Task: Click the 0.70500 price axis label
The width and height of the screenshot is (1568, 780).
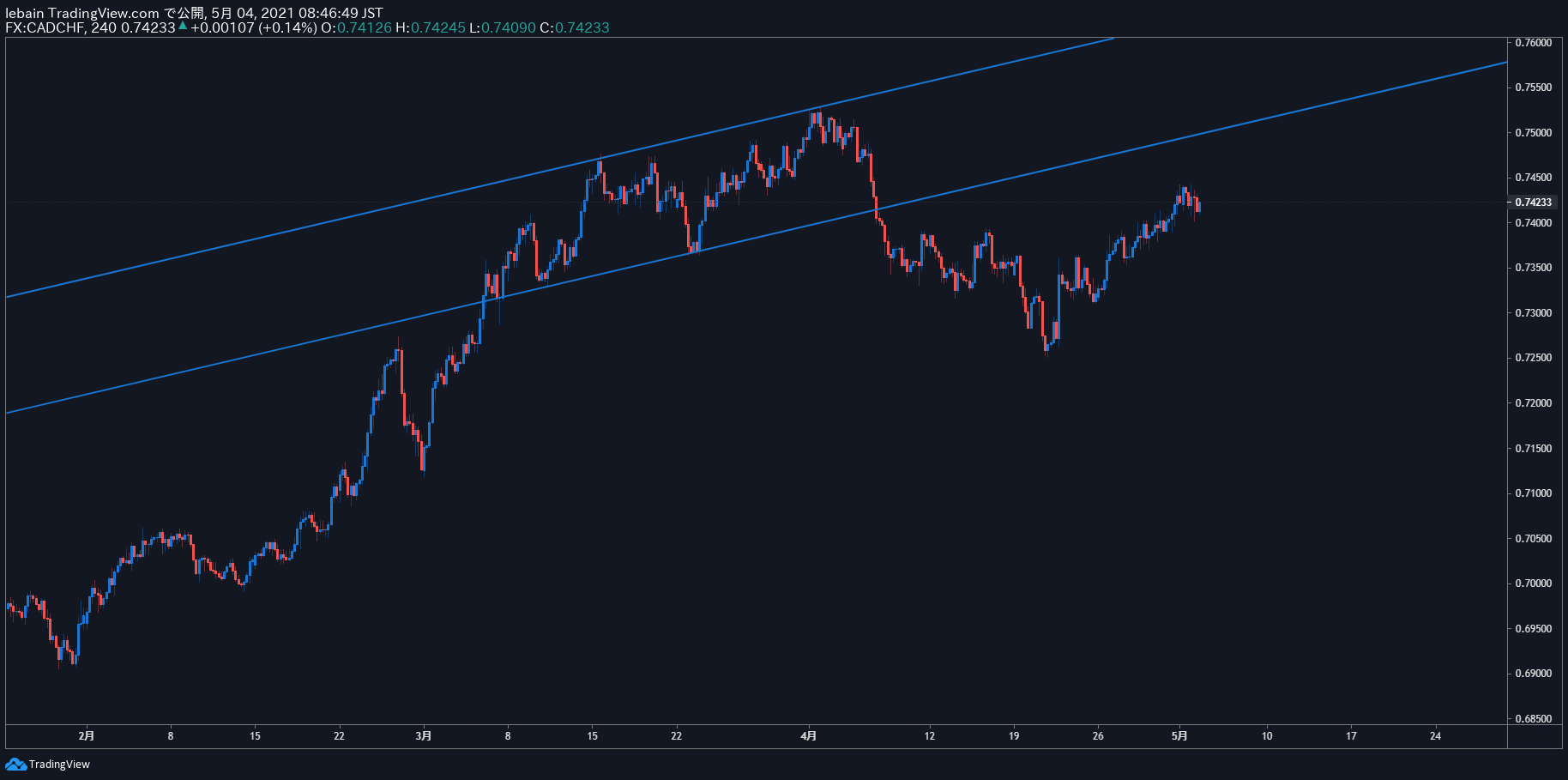Action: coord(1533,539)
